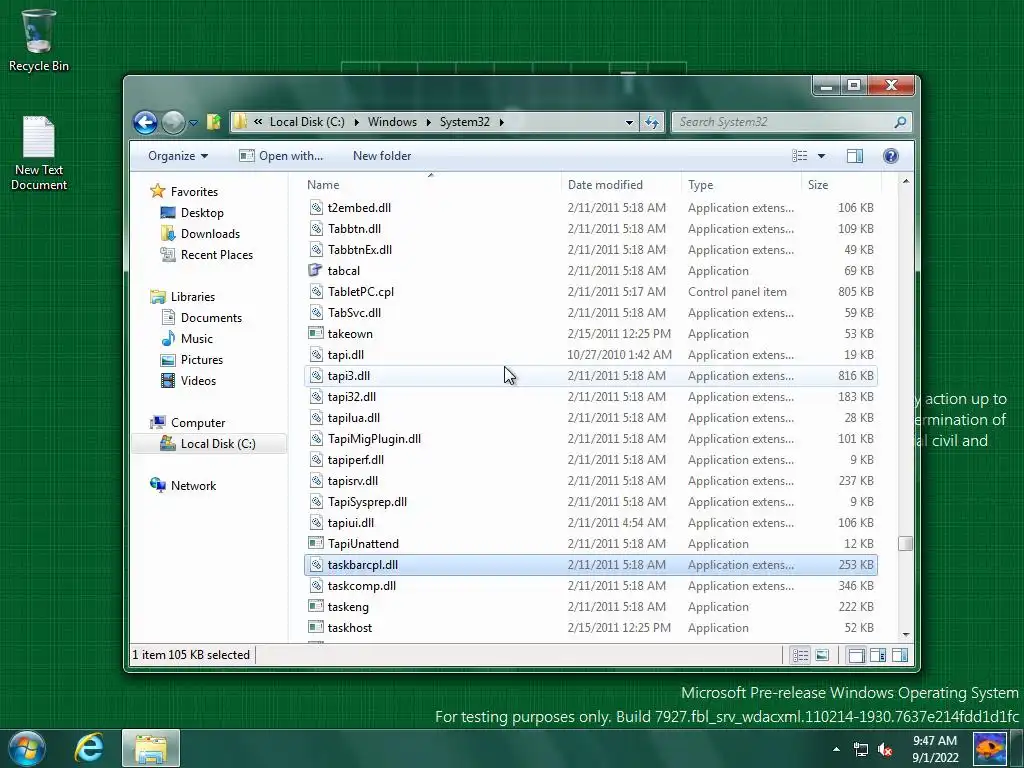This screenshot has height=768, width=1024.
Task: Open Recent Places in sidebar
Action: point(216,255)
